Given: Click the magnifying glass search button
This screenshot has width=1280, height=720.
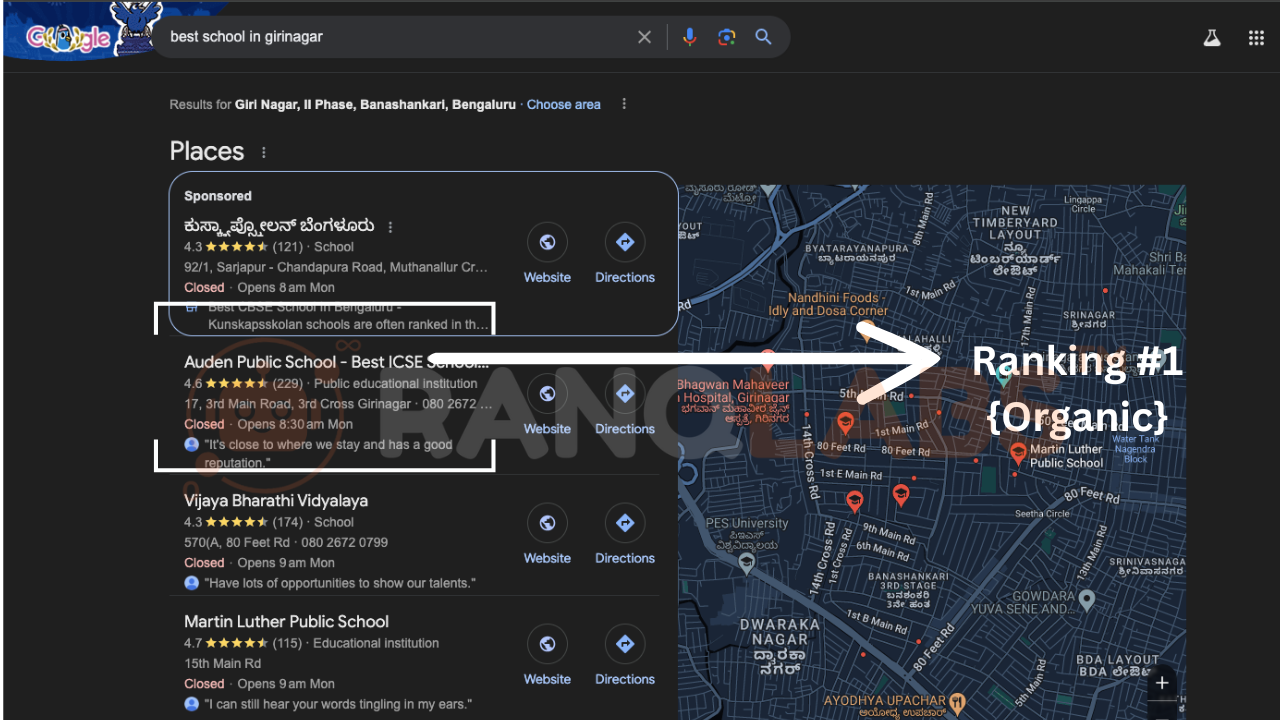Looking at the screenshot, I should tap(763, 37).
